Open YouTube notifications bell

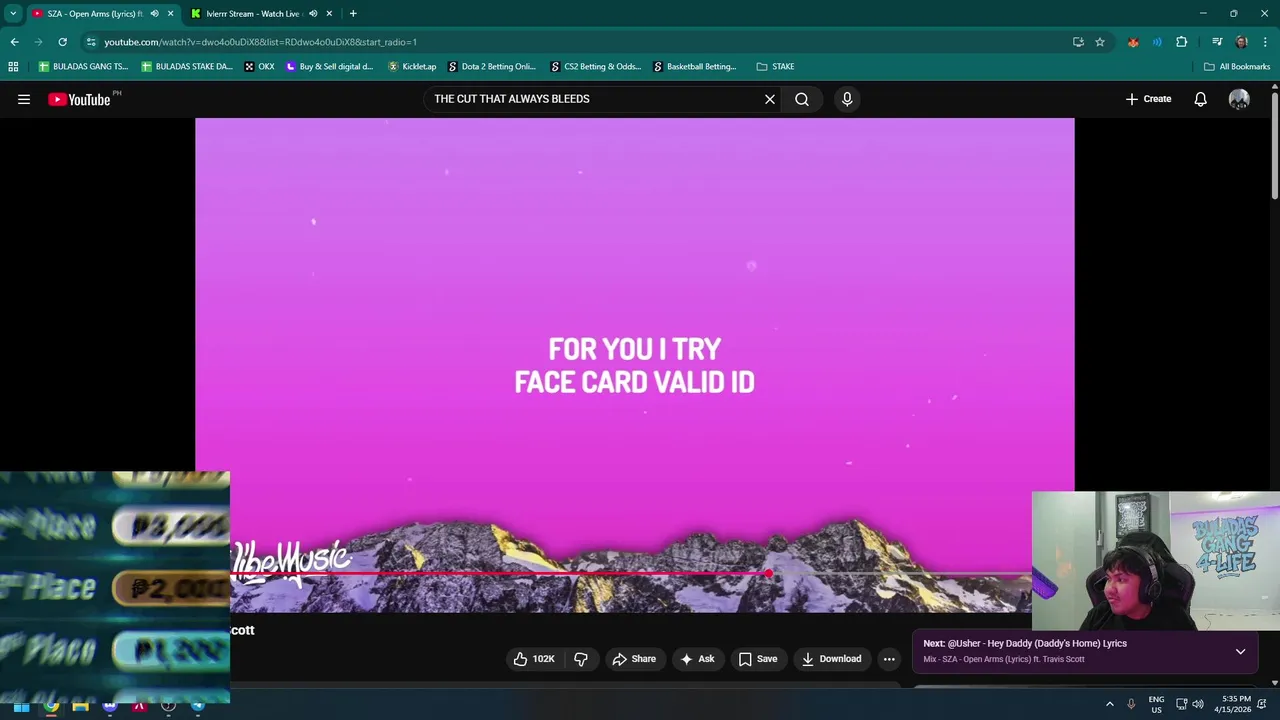coord(1201,99)
